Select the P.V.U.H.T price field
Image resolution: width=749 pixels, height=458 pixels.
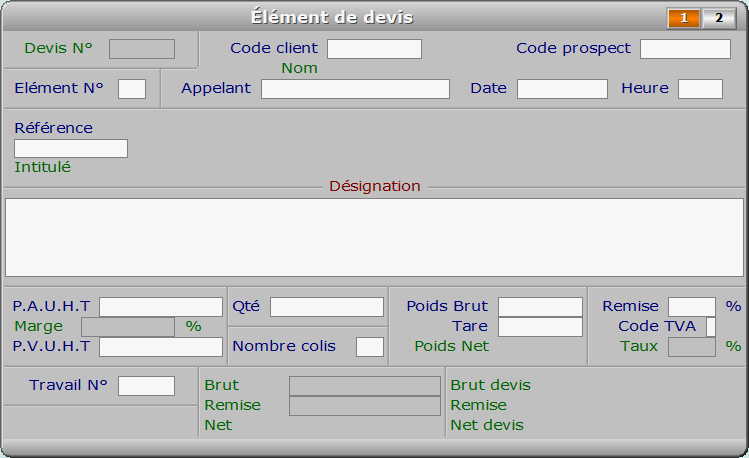coord(161,347)
